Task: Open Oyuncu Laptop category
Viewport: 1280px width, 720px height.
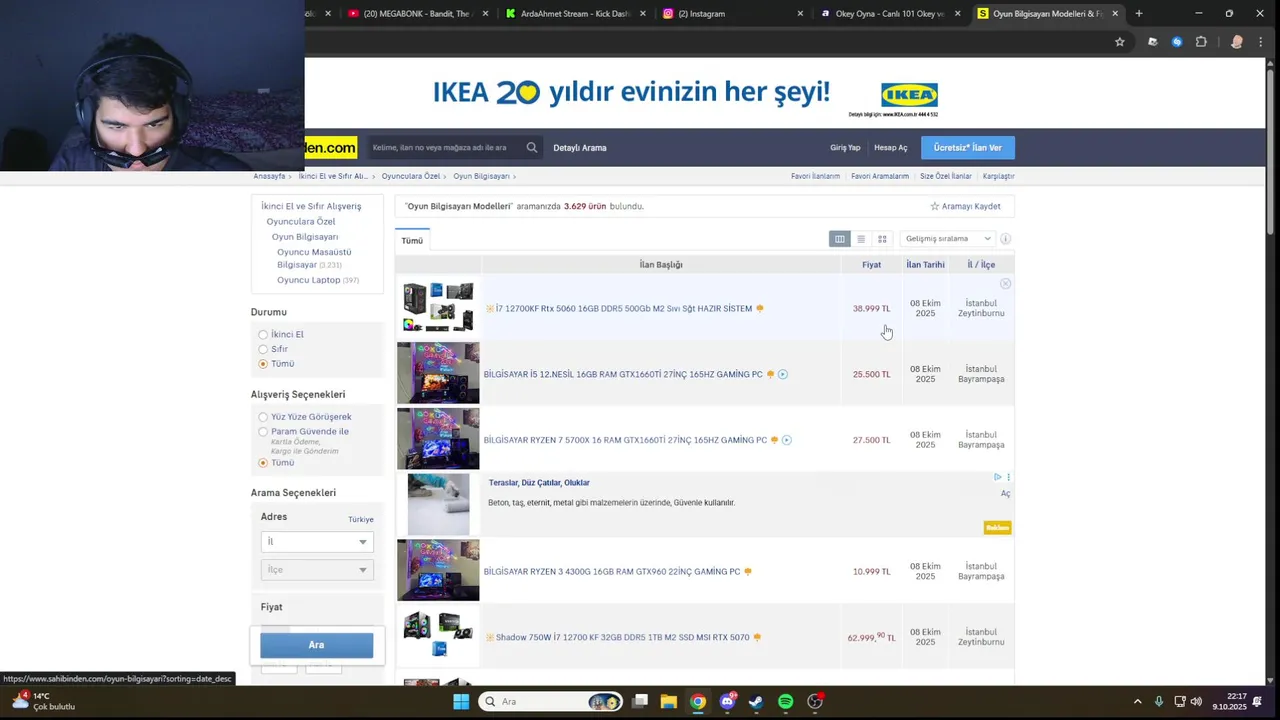Action: pyautogui.click(x=309, y=280)
